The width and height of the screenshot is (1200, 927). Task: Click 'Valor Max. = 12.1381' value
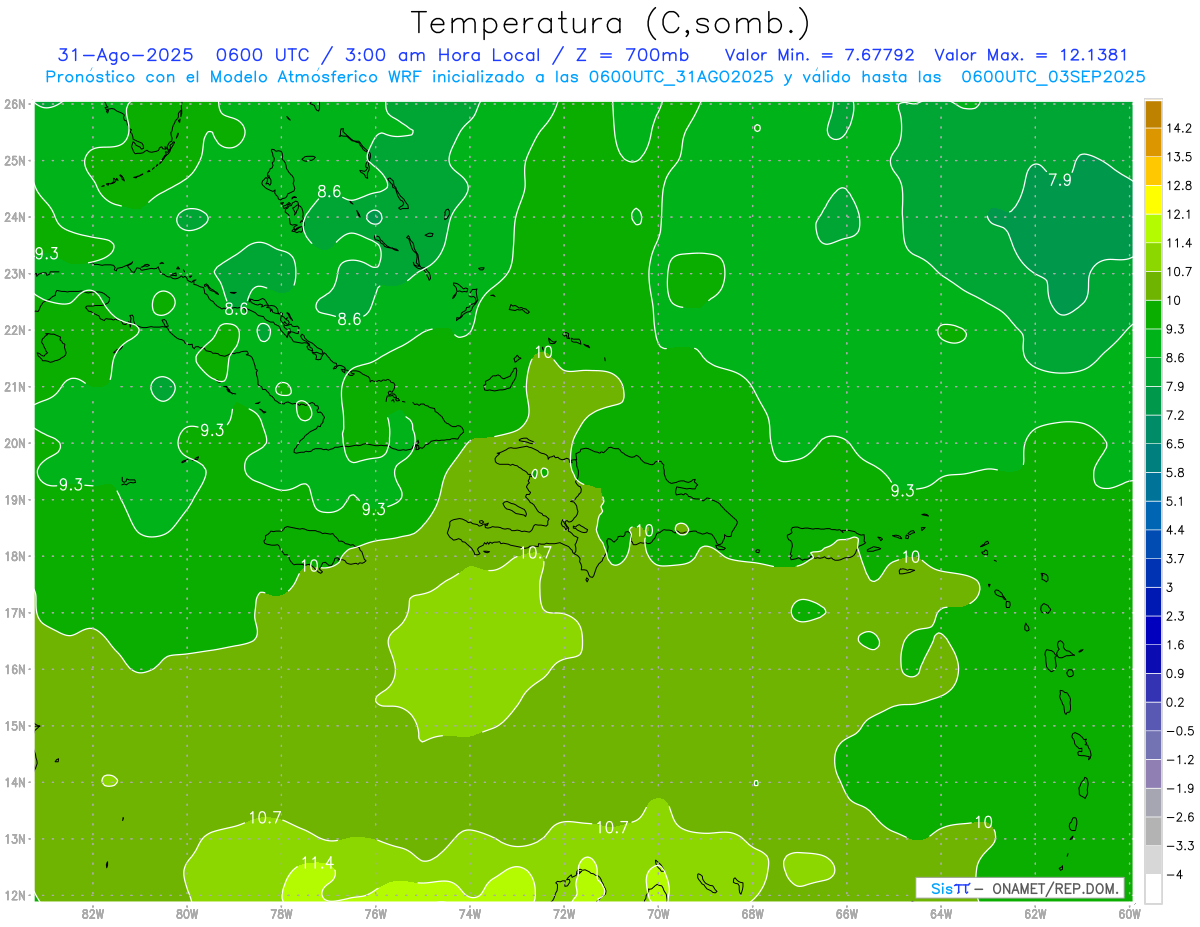coord(1032,55)
